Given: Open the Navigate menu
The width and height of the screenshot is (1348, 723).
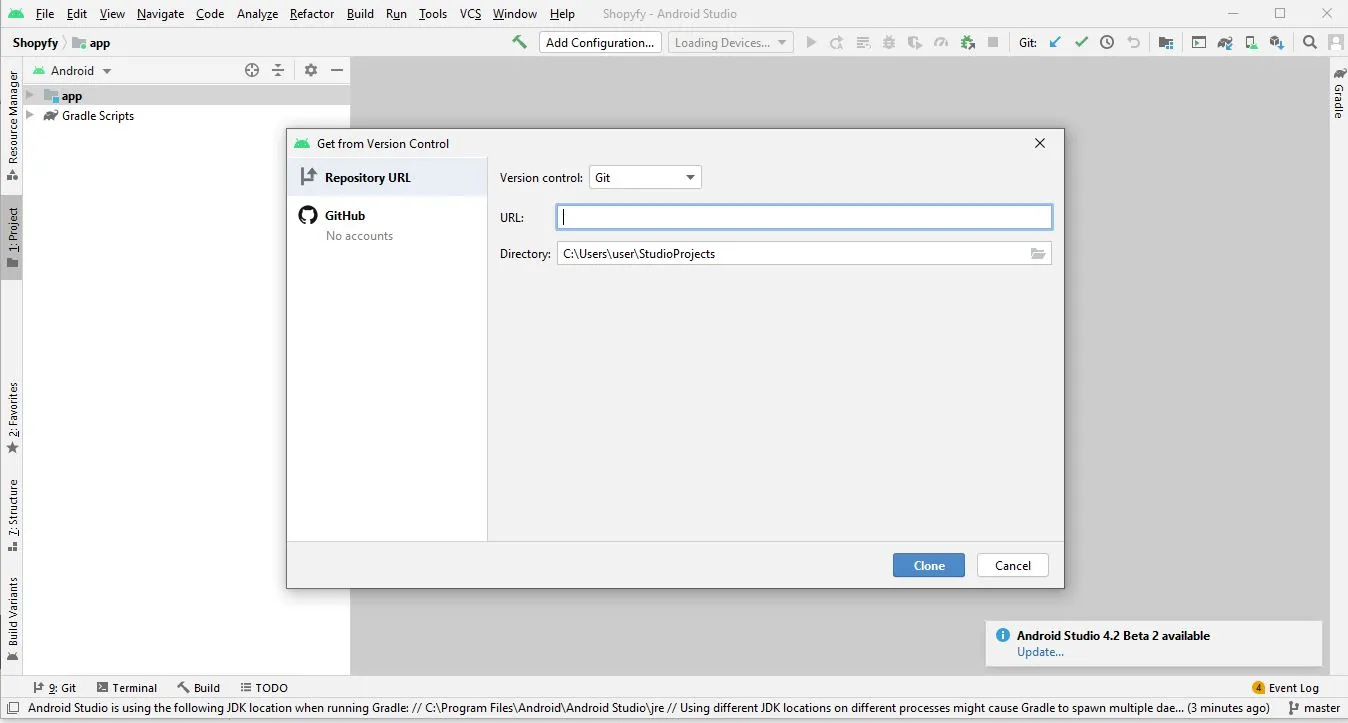Looking at the screenshot, I should [160, 14].
